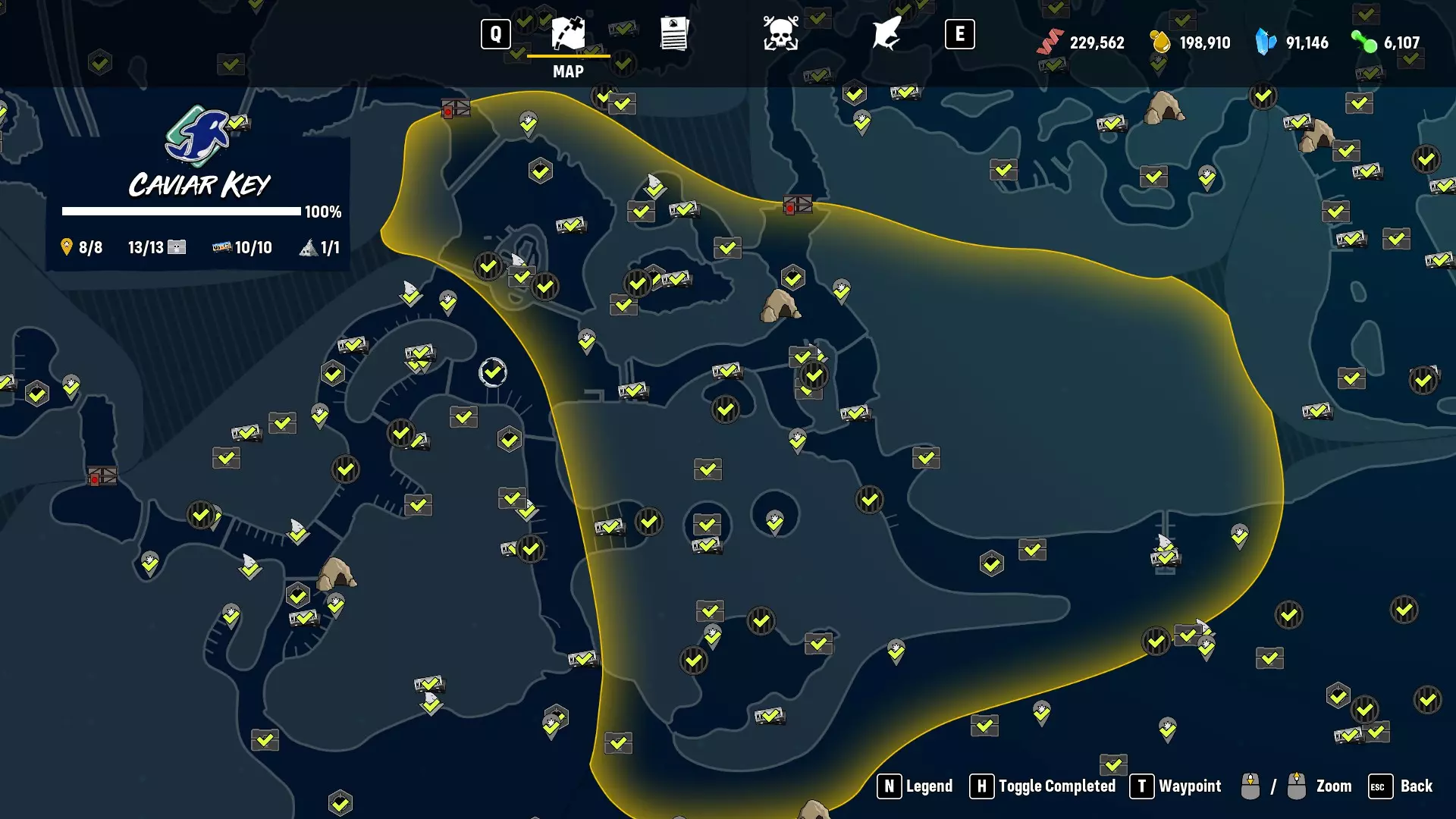Toggle Completed markers with H button
The width and height of the screenshot is (1456, 819).
[x=981, y=786]
